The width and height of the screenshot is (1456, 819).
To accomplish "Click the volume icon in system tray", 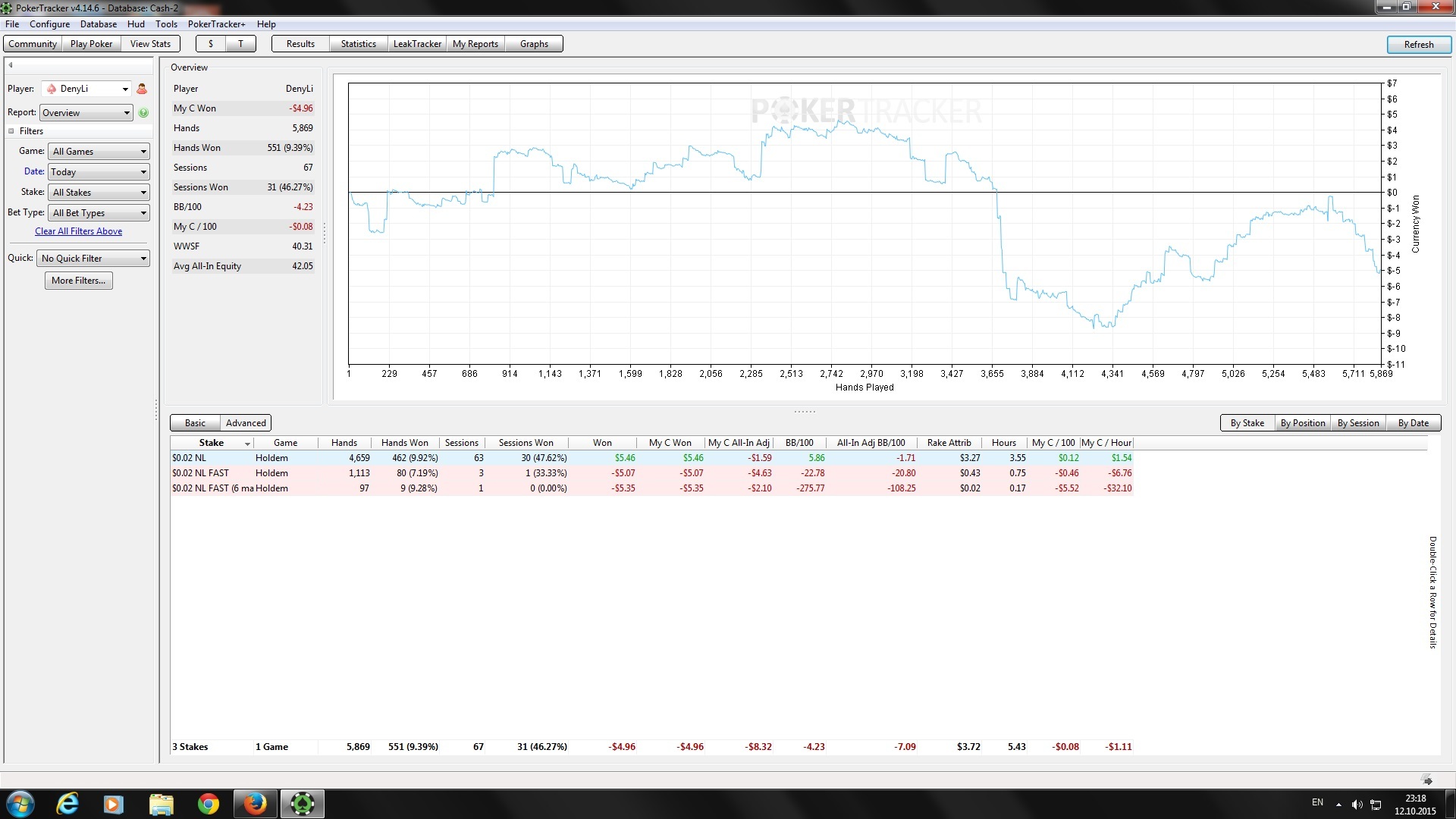I will coord(1357,805).
